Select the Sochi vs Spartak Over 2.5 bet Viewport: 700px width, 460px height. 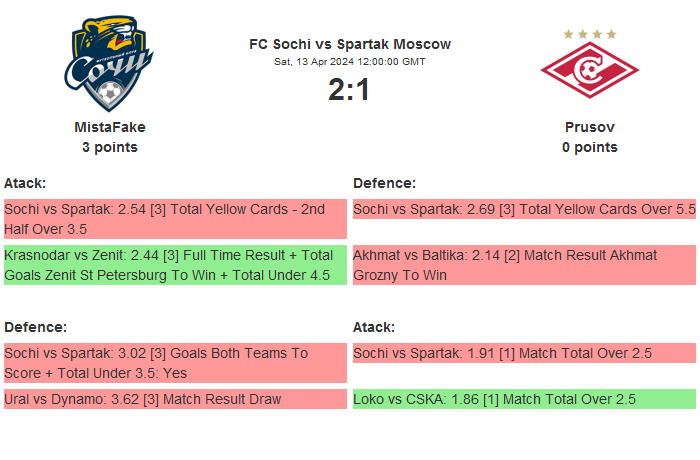tap(524, 353)
